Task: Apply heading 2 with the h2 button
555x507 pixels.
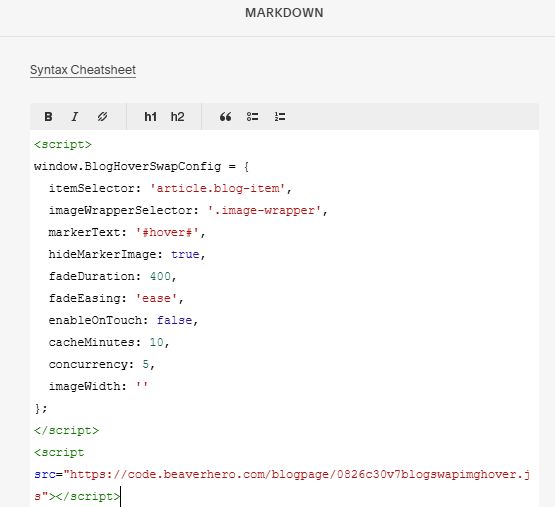Action: point(177,117)
